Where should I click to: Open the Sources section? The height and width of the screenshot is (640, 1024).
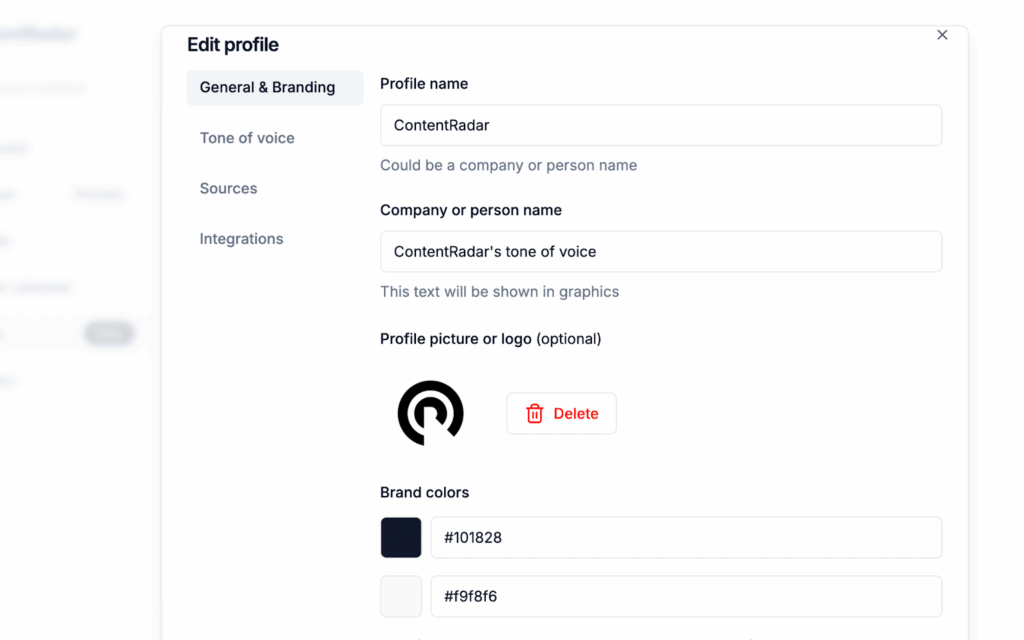coord(228,188)
